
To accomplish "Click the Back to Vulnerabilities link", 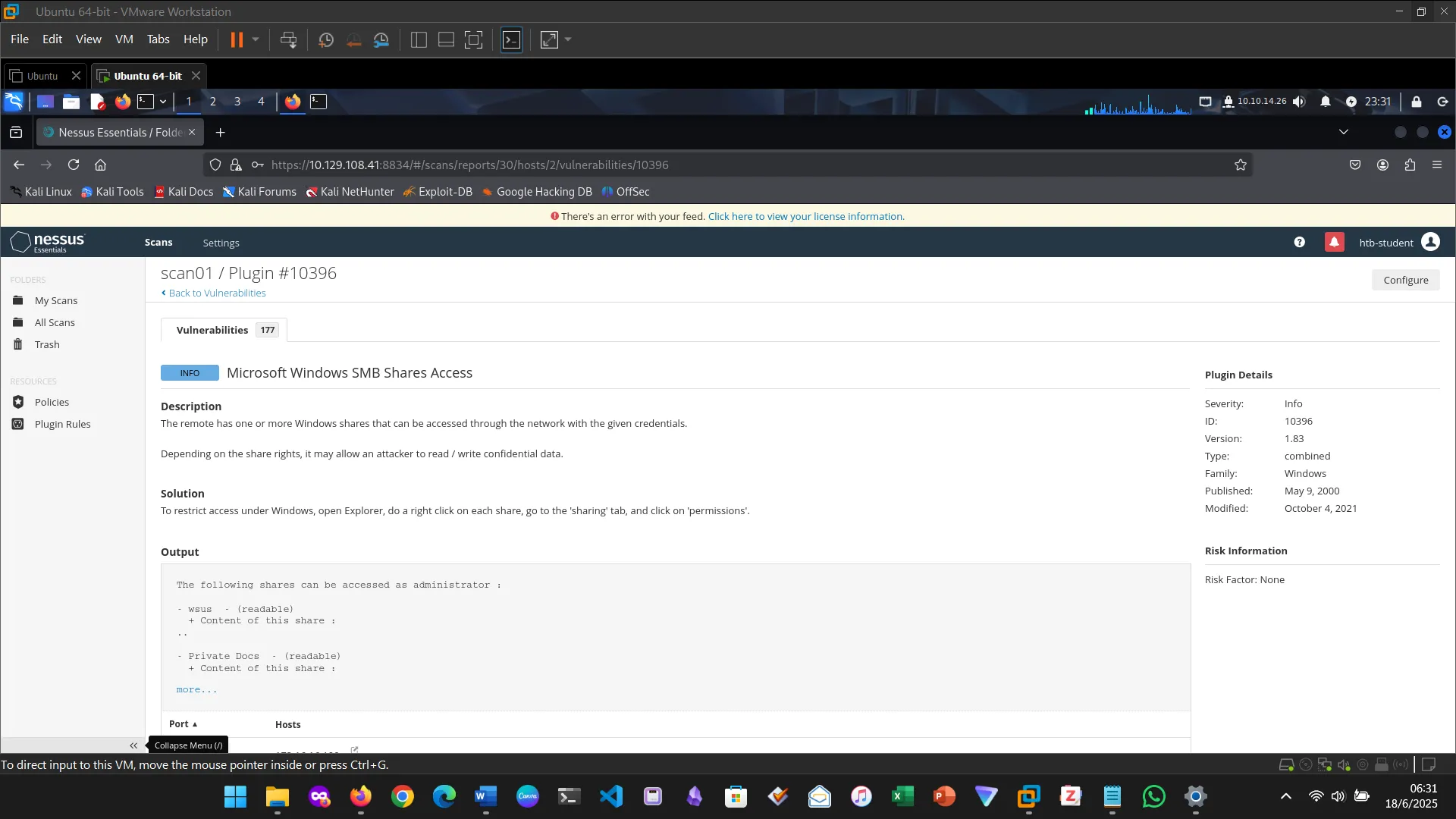I will [216, 293].
